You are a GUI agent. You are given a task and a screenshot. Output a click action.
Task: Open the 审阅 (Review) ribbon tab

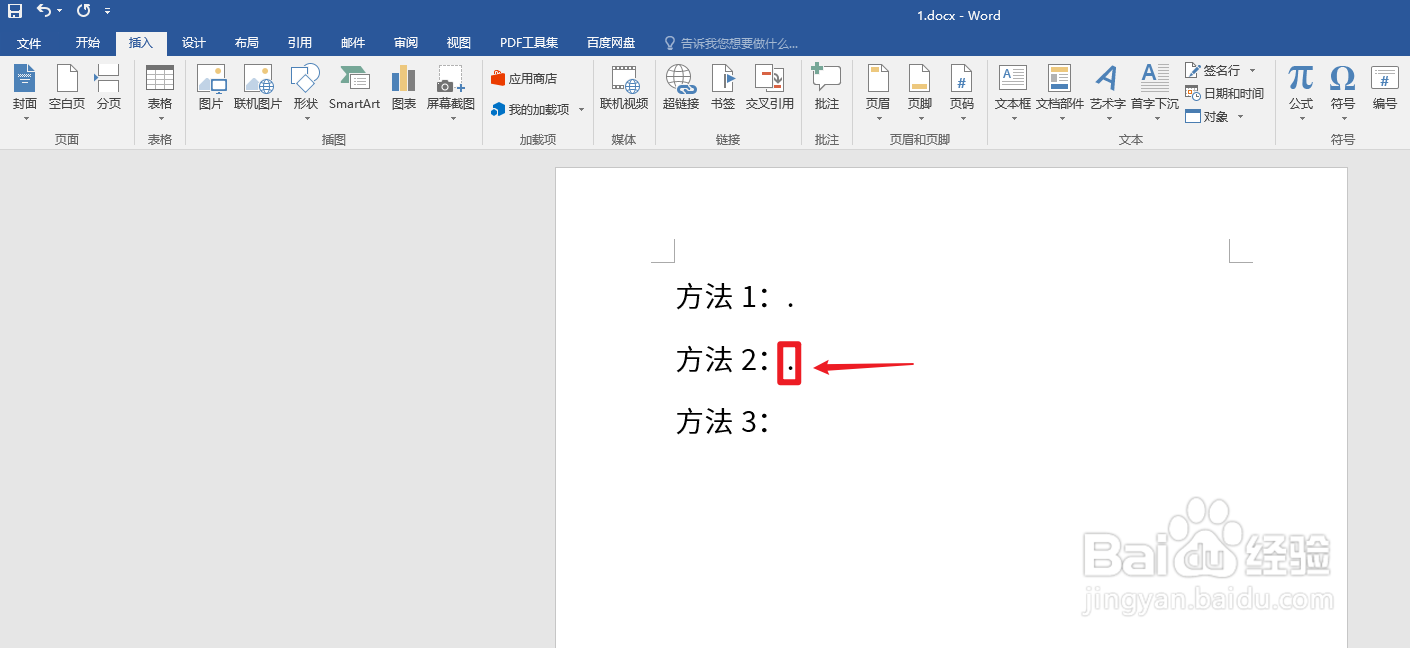(x=405, y=42)
